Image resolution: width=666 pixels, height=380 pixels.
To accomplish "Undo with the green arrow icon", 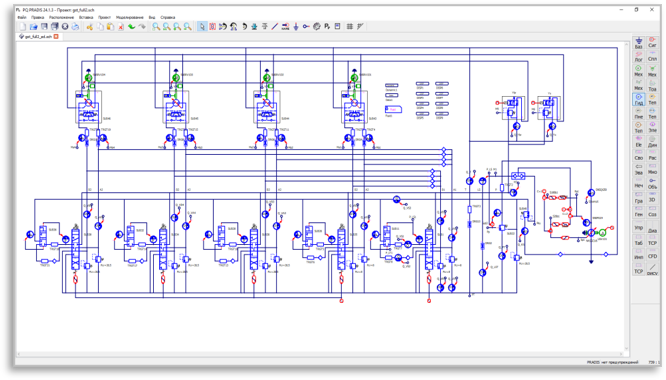I will 131,26.
